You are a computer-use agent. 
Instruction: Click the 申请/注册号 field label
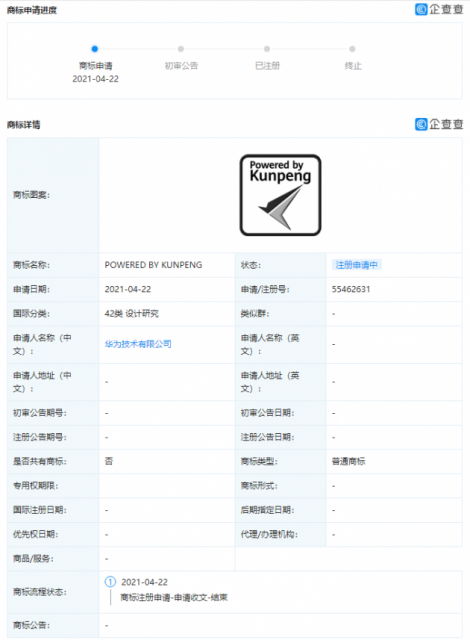click(265, 289)
